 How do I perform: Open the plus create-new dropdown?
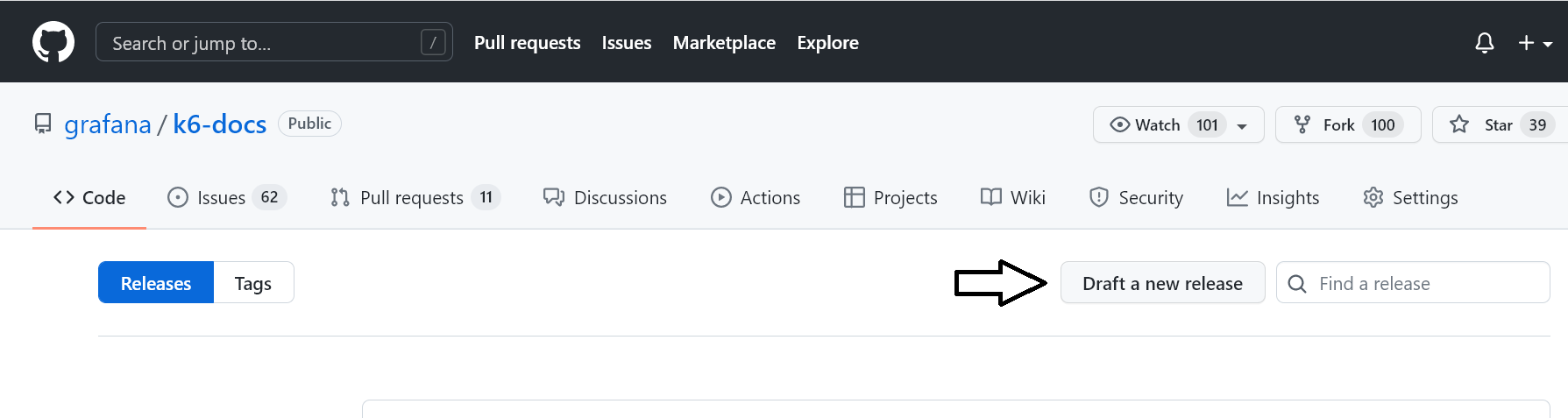1536,43
